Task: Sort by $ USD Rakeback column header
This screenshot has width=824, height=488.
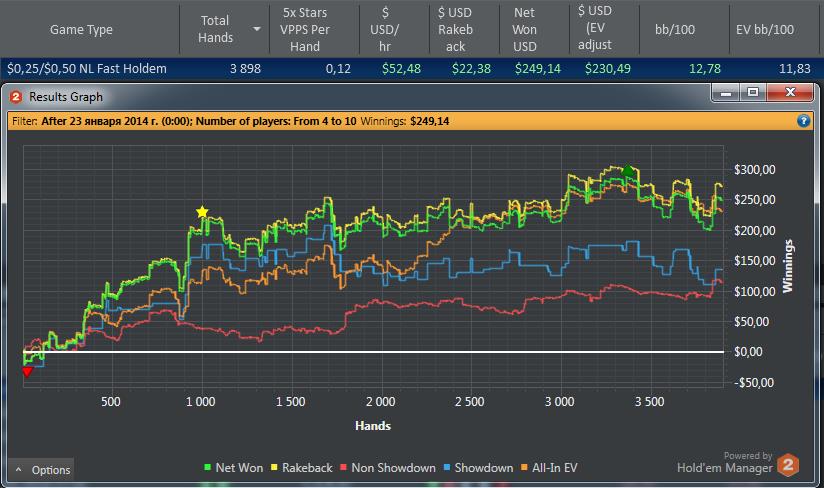Action: (x=455, y=29)
